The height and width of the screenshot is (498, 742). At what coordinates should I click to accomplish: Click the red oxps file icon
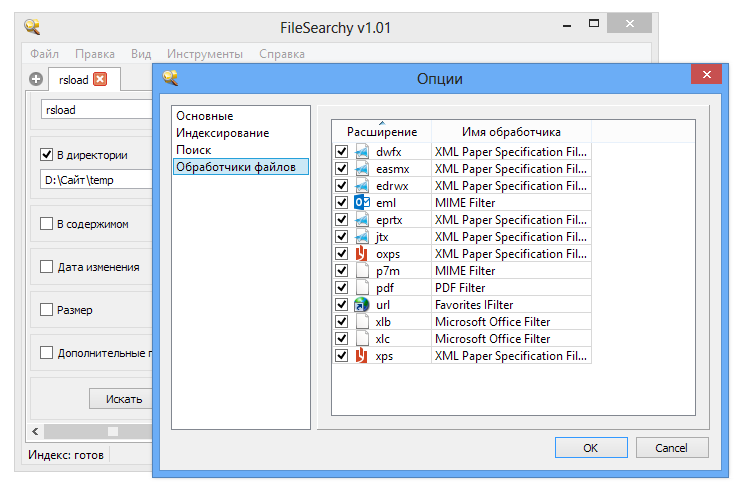[362, 254]
